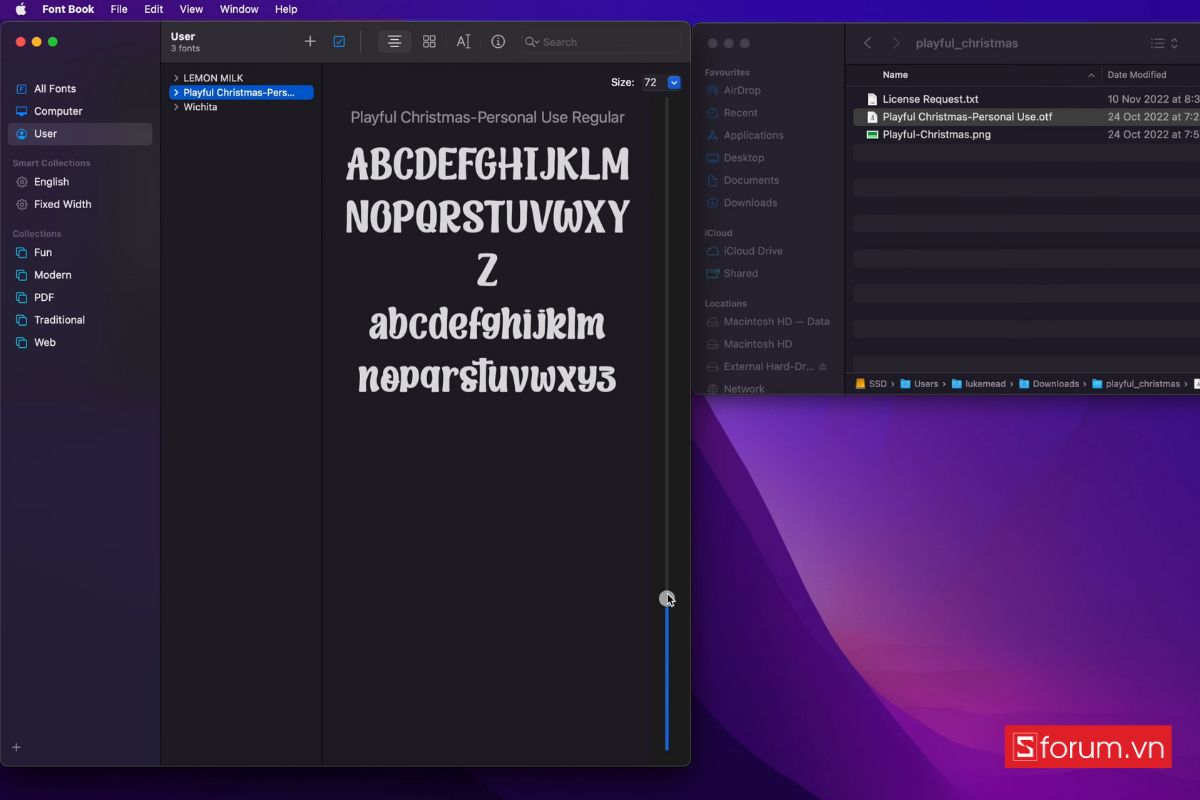Show font information with the info icon
This screenshot has width=1200, height=800.
tap(498, 41)
